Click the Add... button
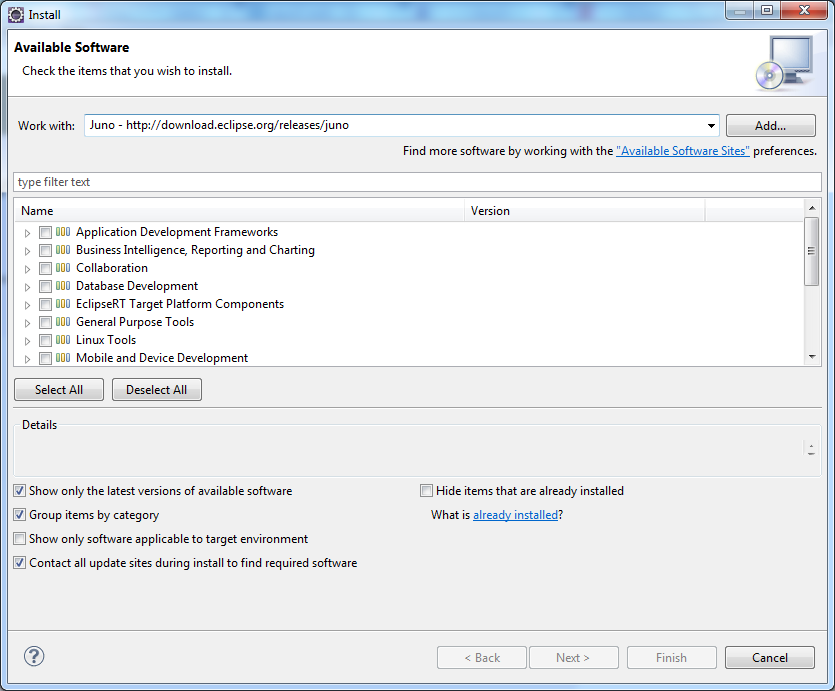835x691 pixels. coord(771,126)
